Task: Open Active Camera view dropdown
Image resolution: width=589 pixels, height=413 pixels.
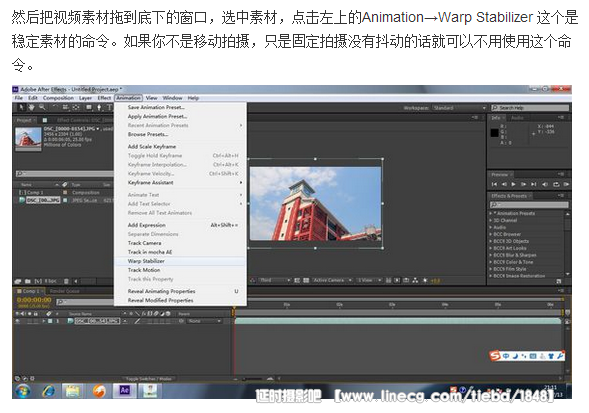Action: [x=332, y=280]
